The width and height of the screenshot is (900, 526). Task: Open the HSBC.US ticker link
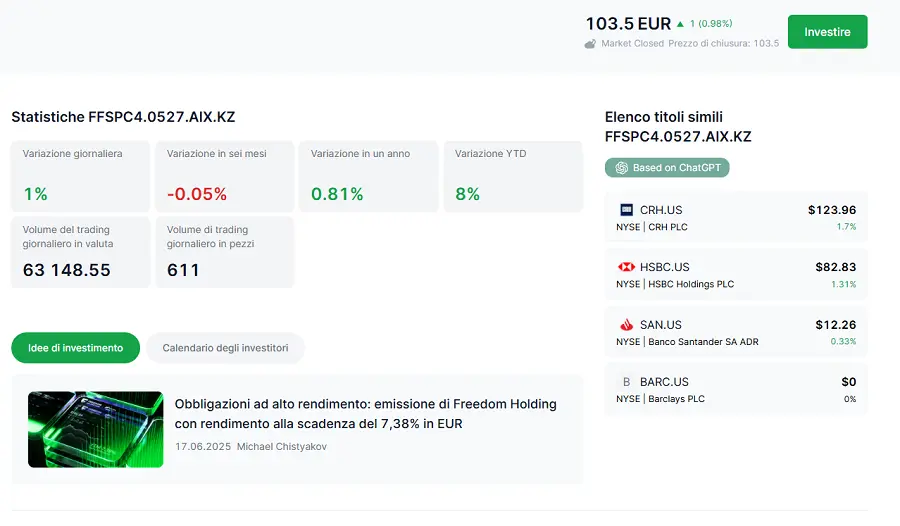pyautogui.click(x=664, y=267)
